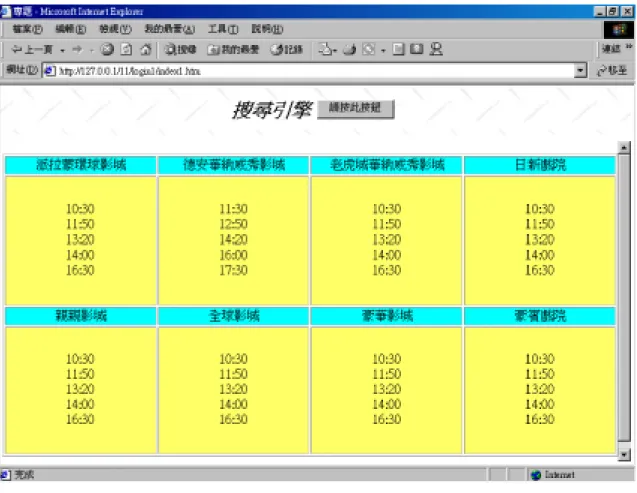This screenshot has height=493, width=637.
Task: Click the Internet zone globe in the status bar
Action: (x=536, y=475)
